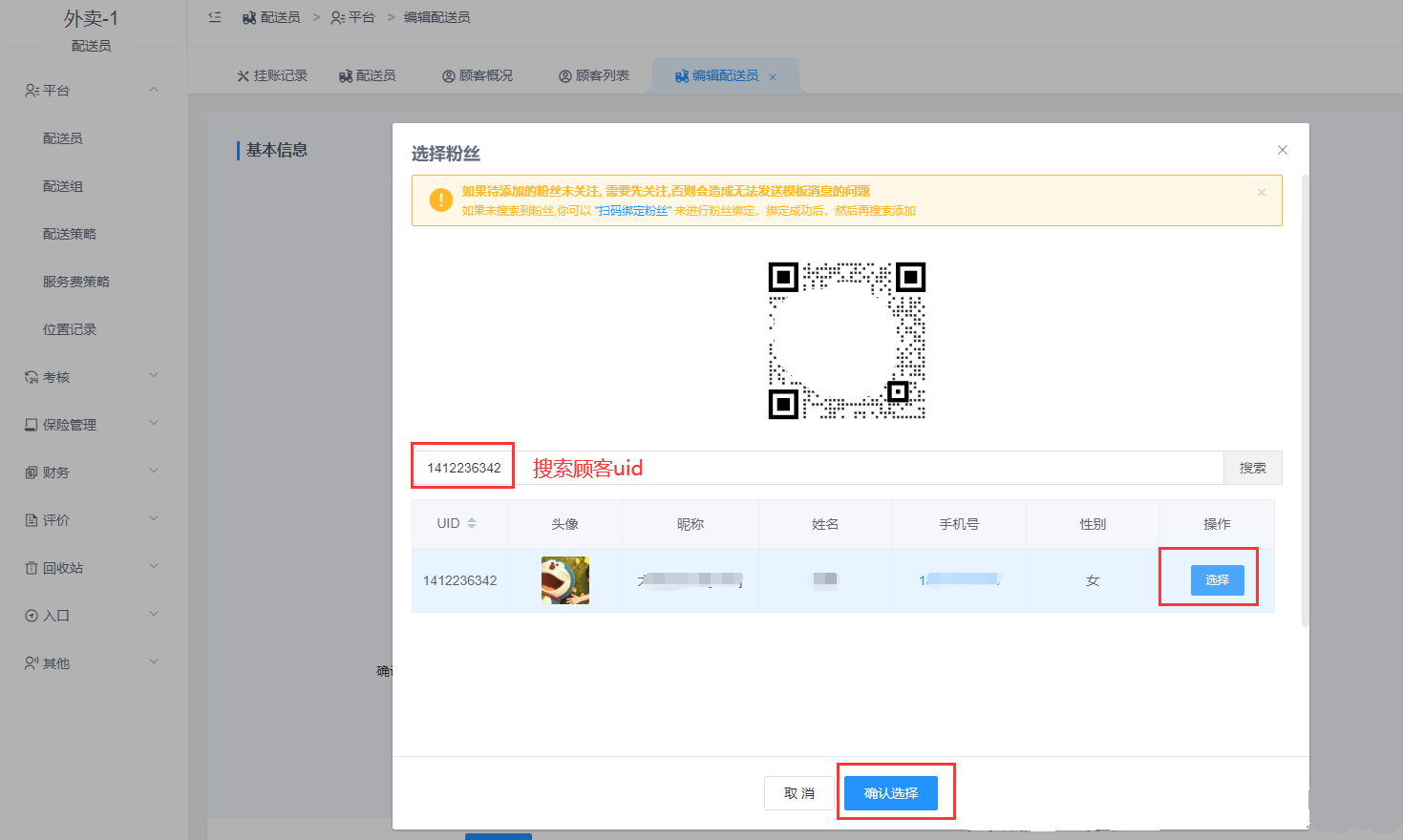Expand the 评价 sidebar menu
1403x840 pixels.
click(x=94, y=520)
